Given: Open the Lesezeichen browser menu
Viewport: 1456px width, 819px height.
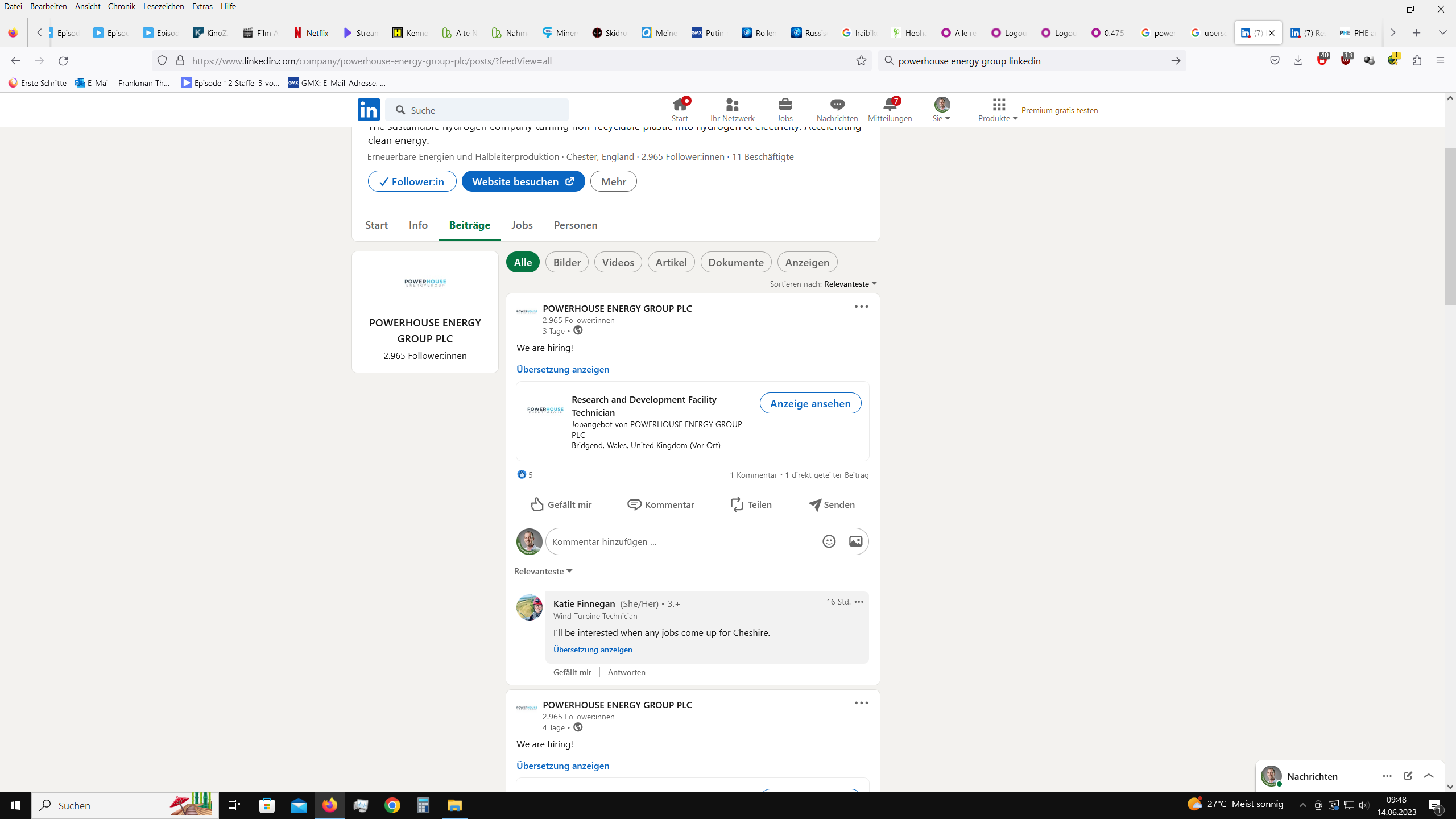Looking at the screenshot, I should (163, 6).
